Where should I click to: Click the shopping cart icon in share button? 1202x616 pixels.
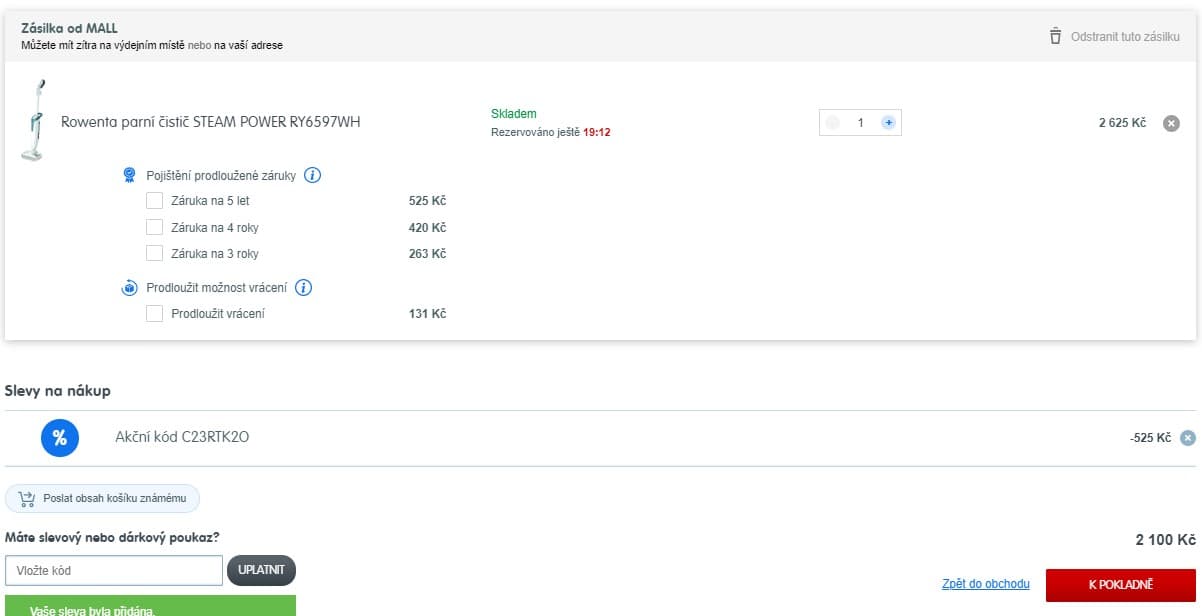[26, 498]
